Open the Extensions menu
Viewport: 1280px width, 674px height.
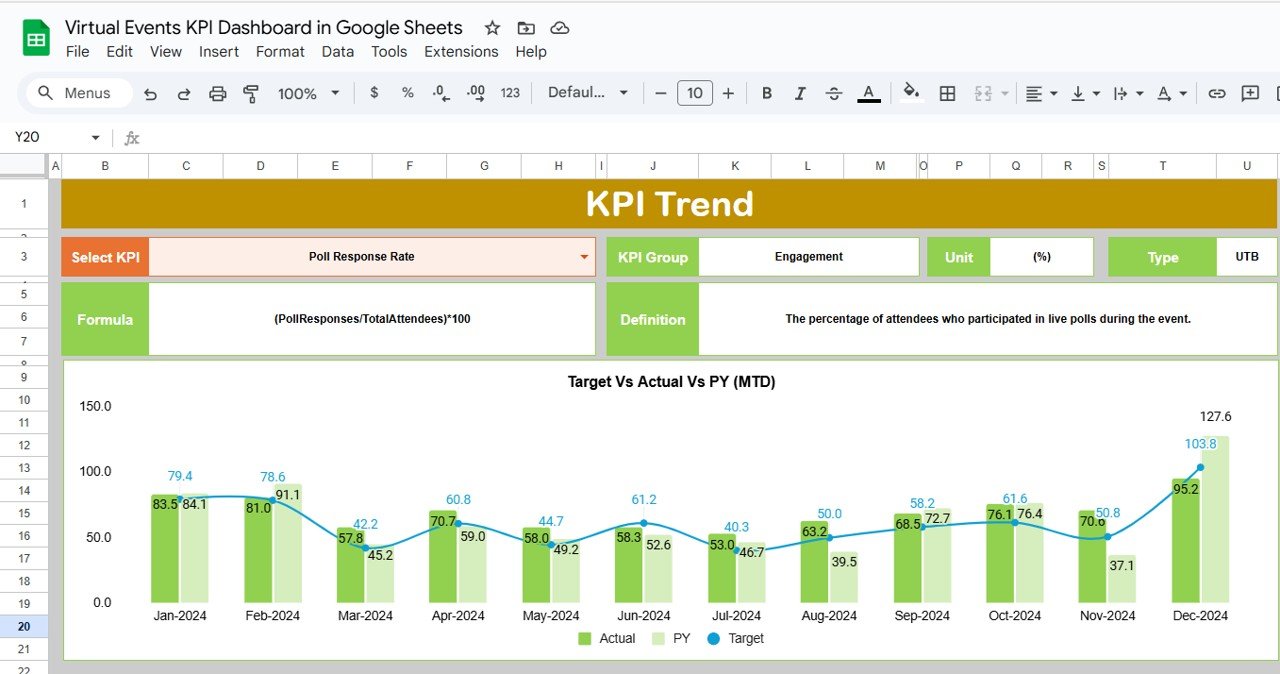[x=461, y=51]
